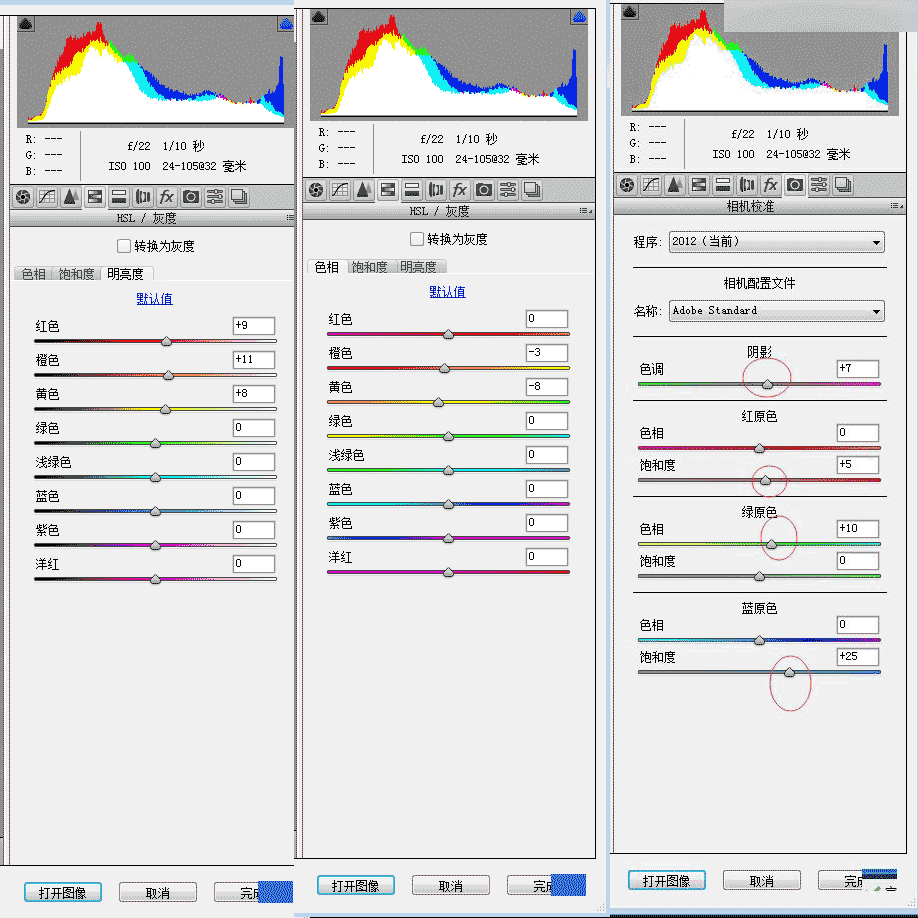Open Lens Corrections icon in Luminance panel

pos(143,197)
